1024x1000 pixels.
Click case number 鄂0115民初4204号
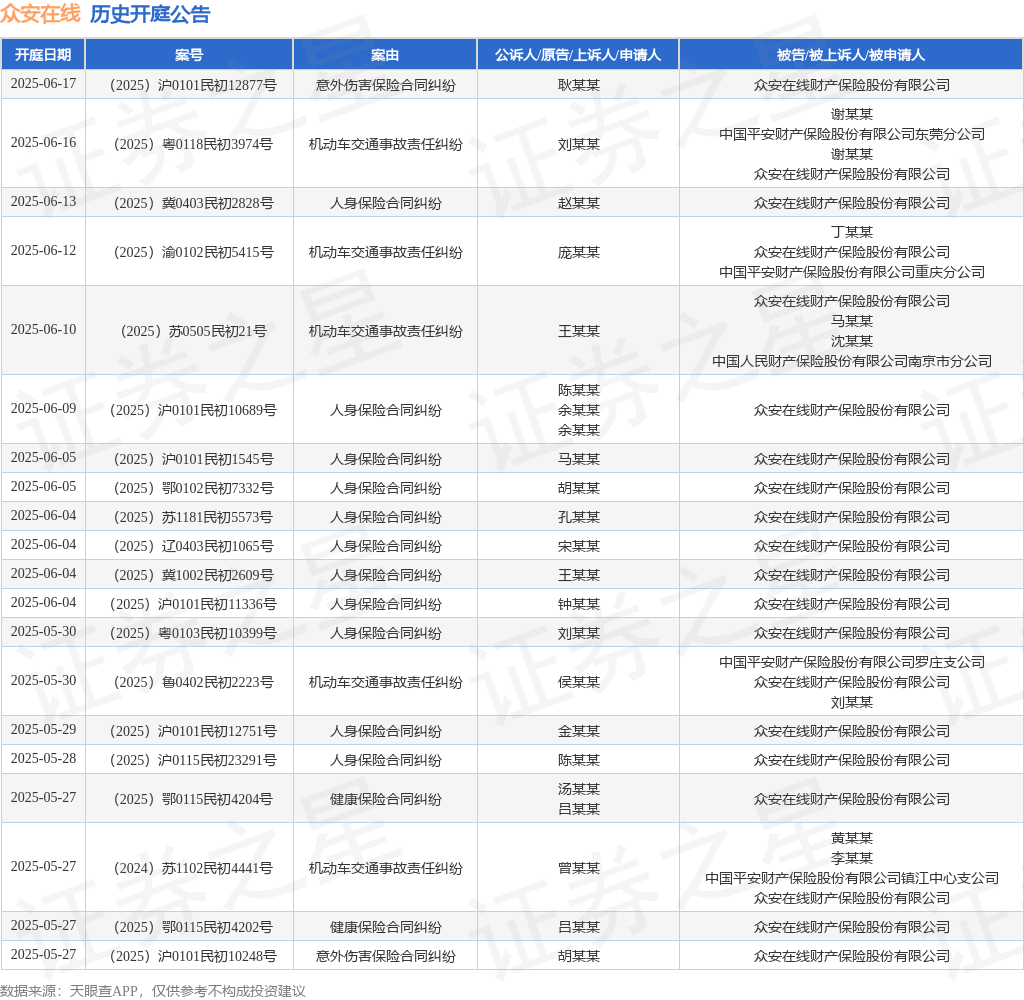pyautogui.click(x=193, y=799)
